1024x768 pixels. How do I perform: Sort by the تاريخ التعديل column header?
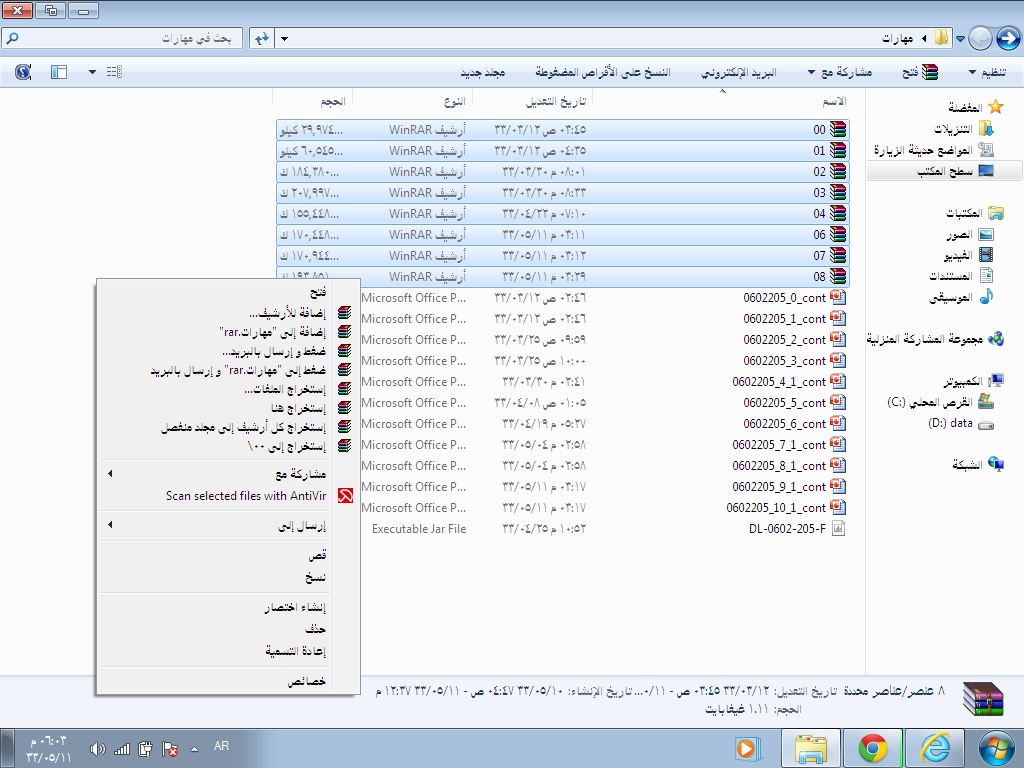click(532, 101)
